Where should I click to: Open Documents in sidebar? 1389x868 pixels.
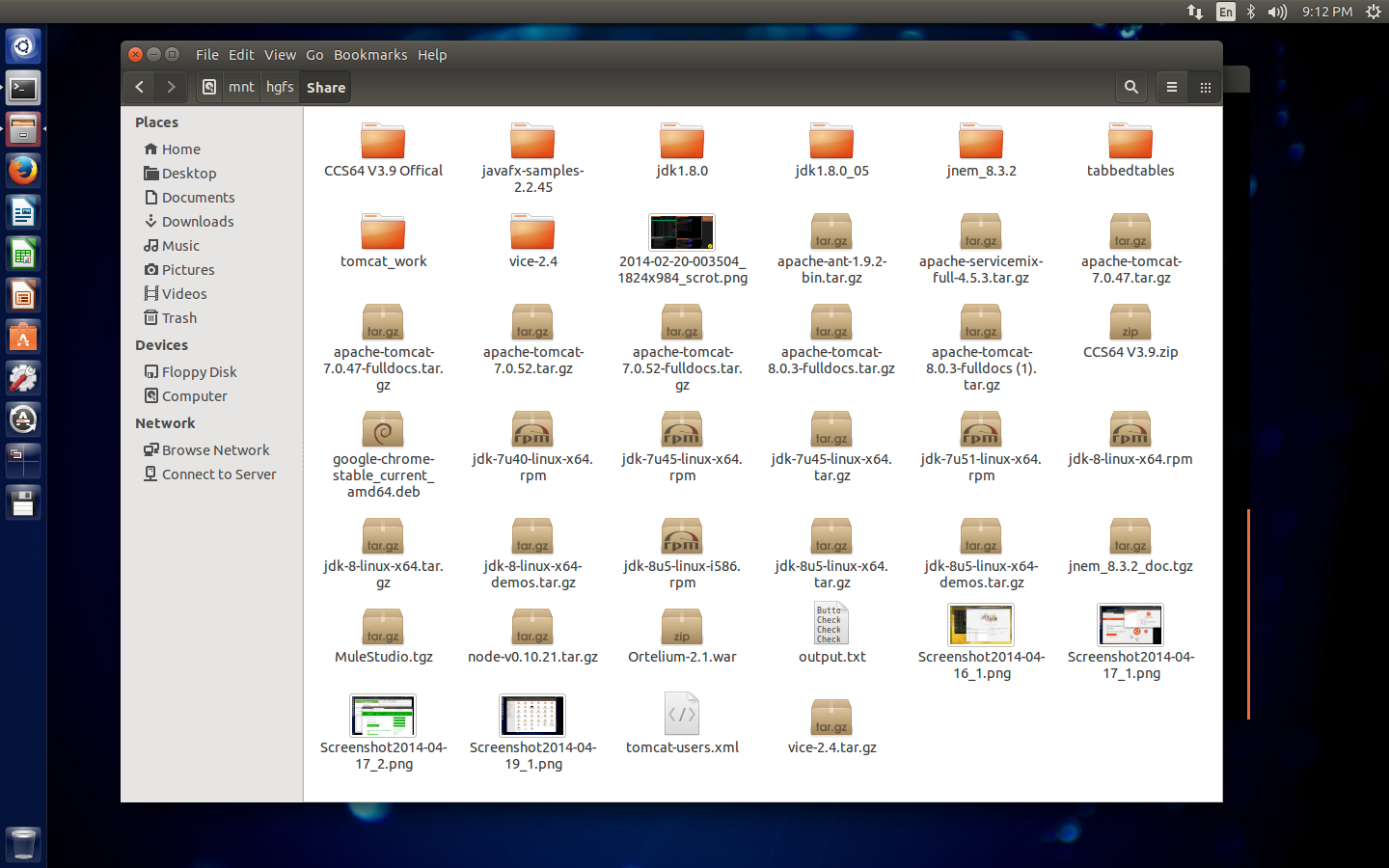coord(189,198)
